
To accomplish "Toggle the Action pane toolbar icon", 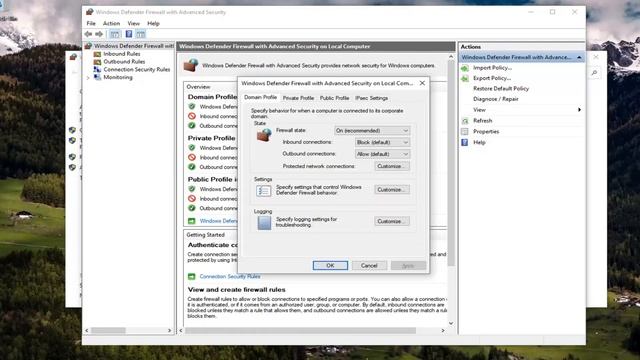I will point(141,34).
